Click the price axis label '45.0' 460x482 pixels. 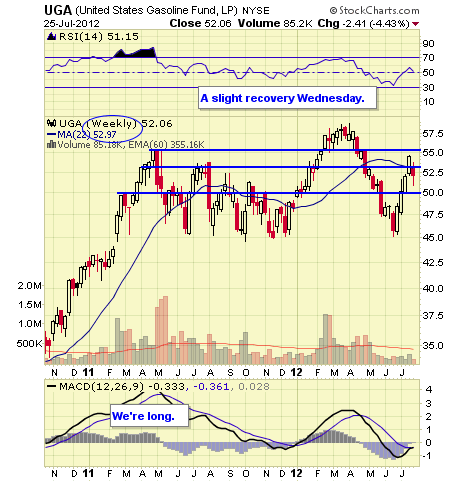(433, 238)
